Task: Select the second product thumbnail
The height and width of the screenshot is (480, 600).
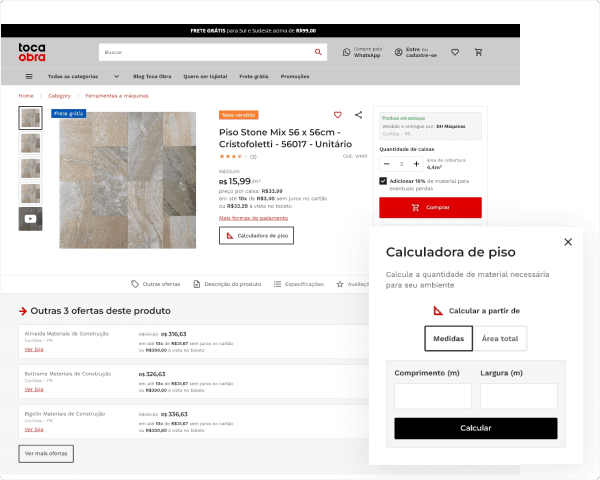Action: [31, 144]
